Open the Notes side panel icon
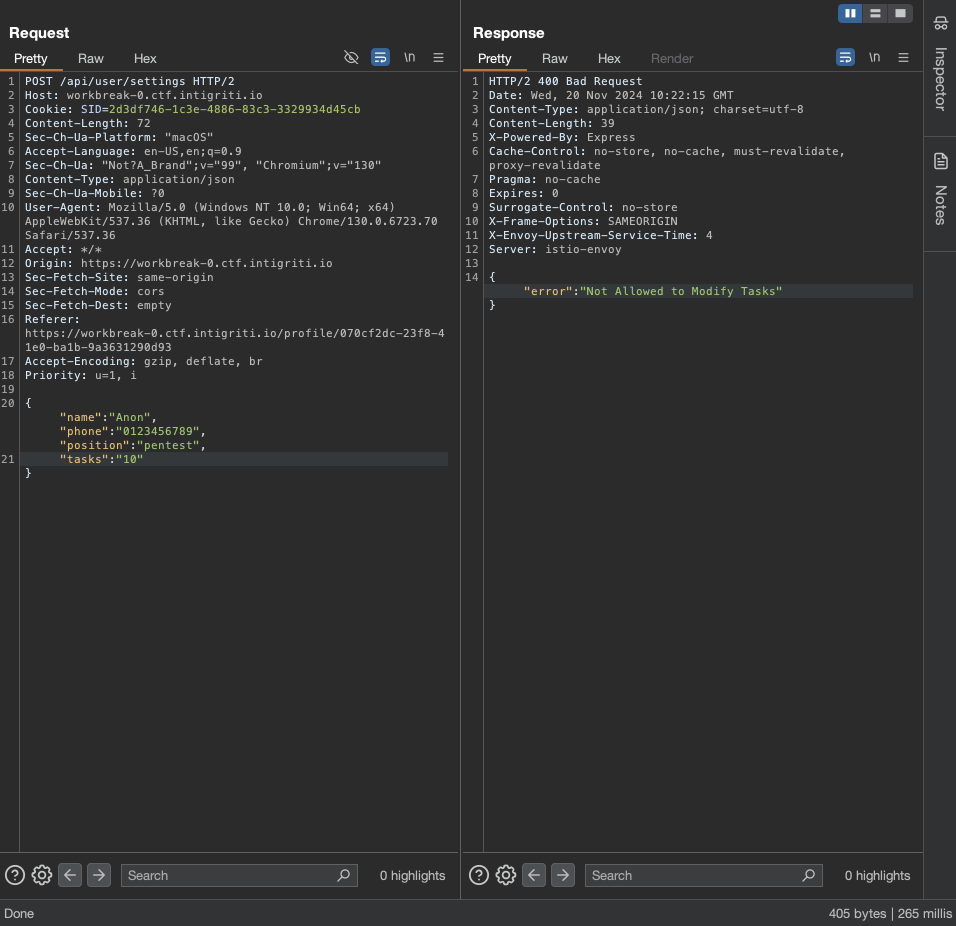Screen dimensions: 956x926 (x=941, y=162)
